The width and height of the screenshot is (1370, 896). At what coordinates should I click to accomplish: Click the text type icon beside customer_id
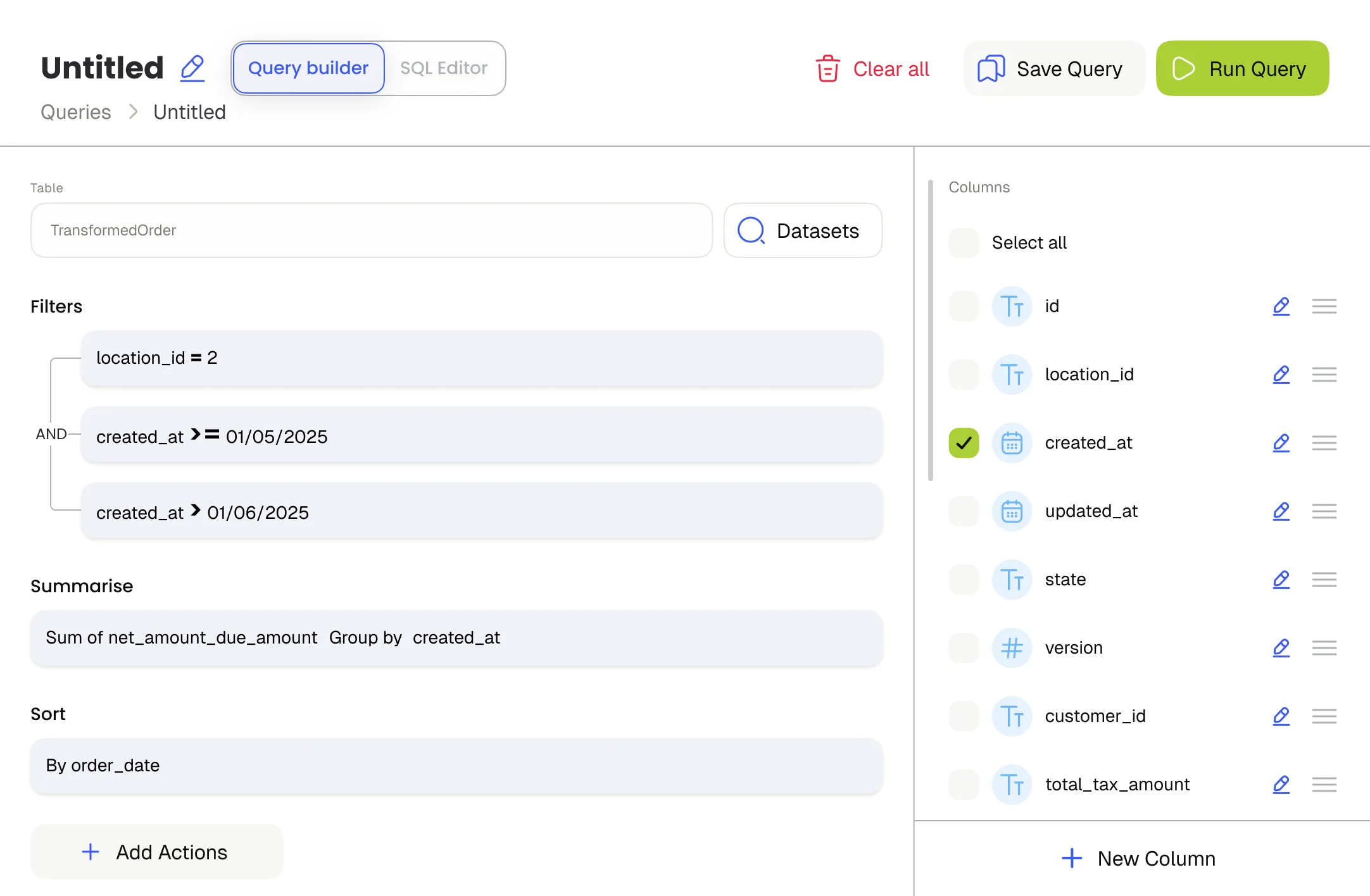pyautogui.click(x=1012, y=716)
